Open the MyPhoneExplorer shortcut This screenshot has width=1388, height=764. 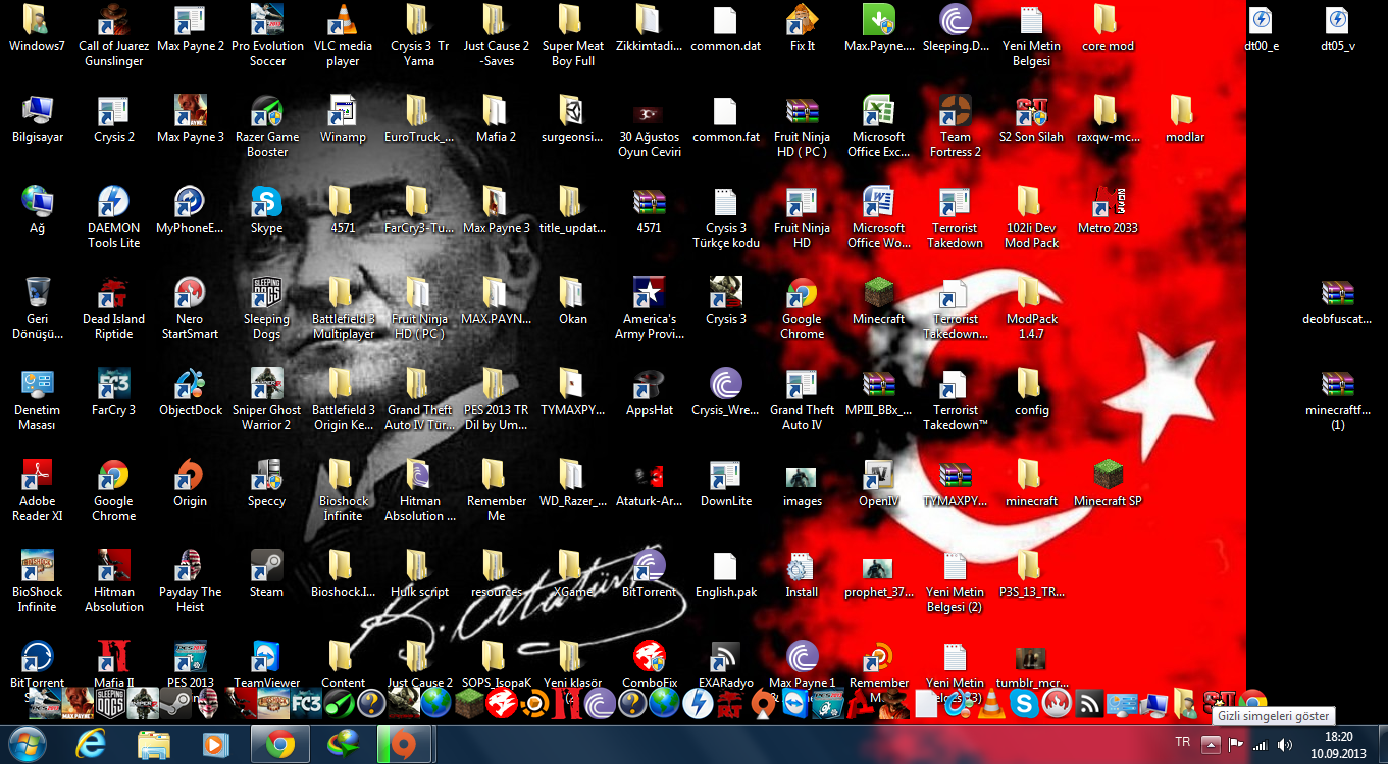tap(190, 211)
